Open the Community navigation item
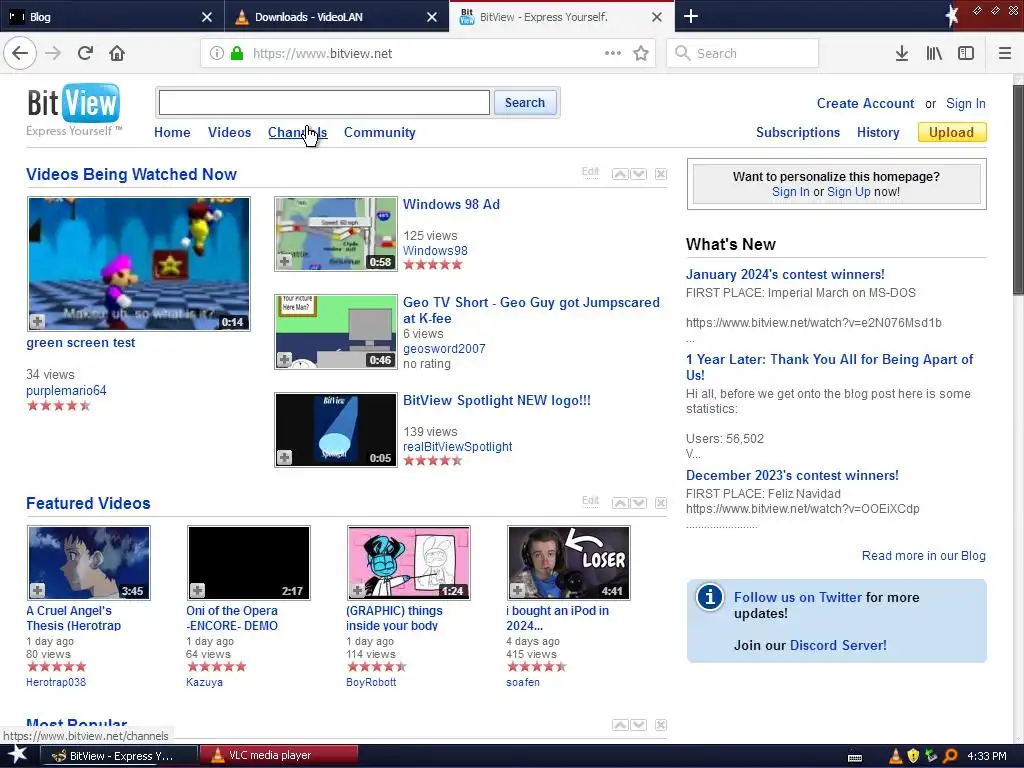 coord(379,133)
